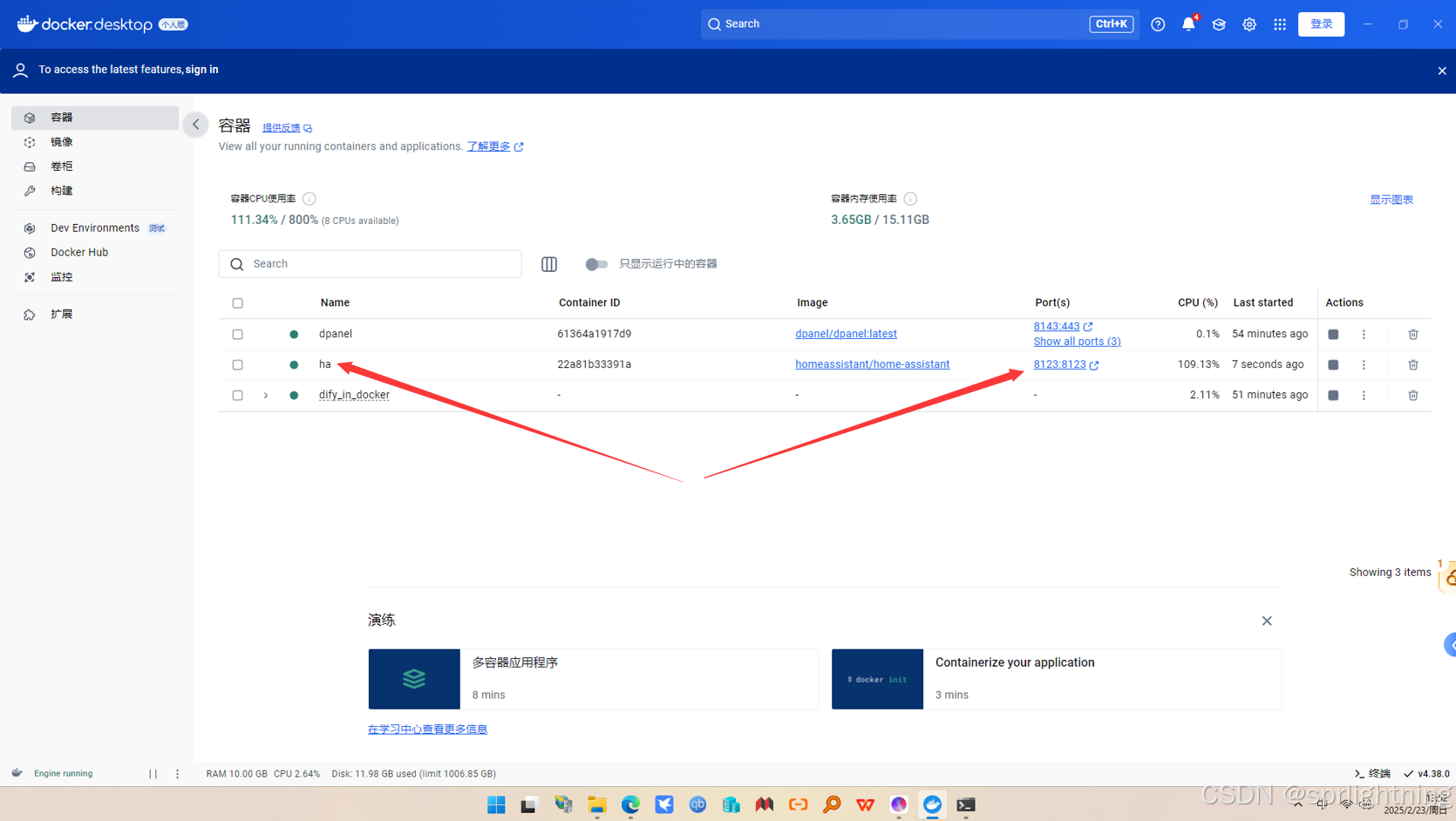This screenshot has height=821, width=1456.
Task: Click the memory usage info icon
Action: 910,199
